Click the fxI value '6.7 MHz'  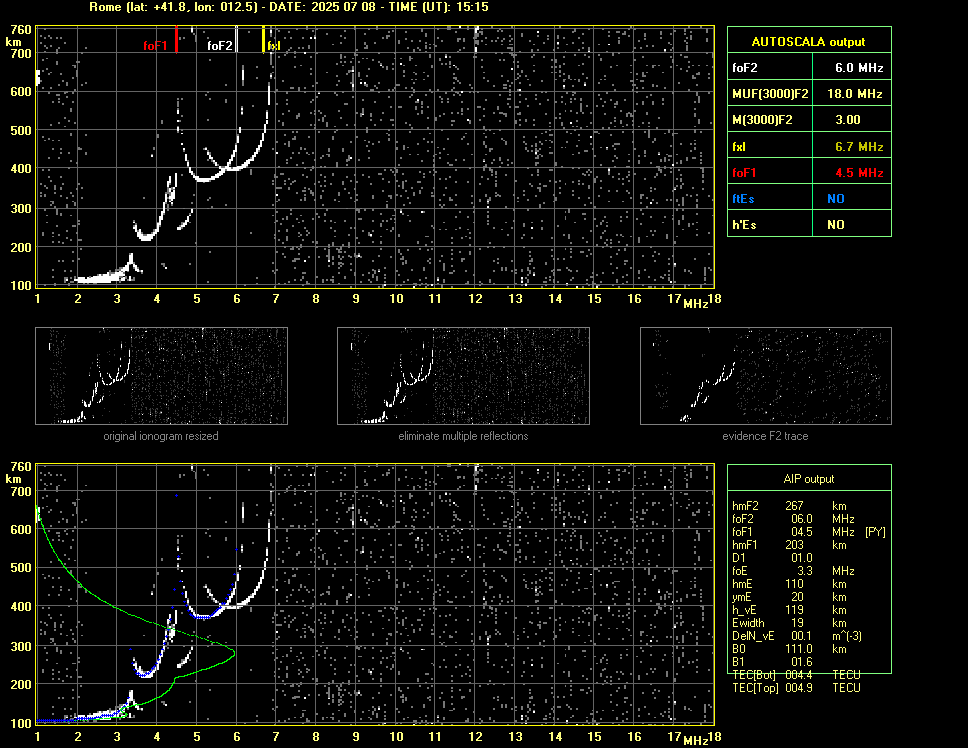click(x=859, y=147)
